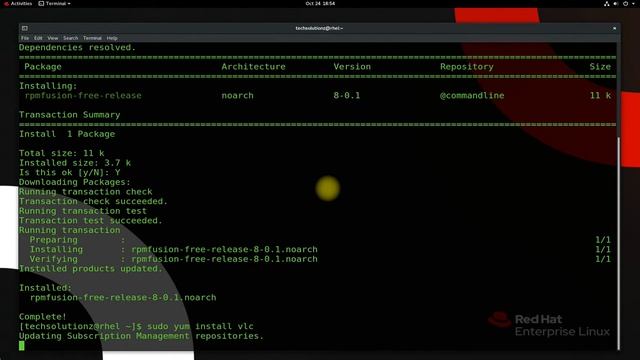Click 'Updating Subscription Management repositories.' line
The height and width of the screenshot is (360, 640).
[x=142, y=336]
